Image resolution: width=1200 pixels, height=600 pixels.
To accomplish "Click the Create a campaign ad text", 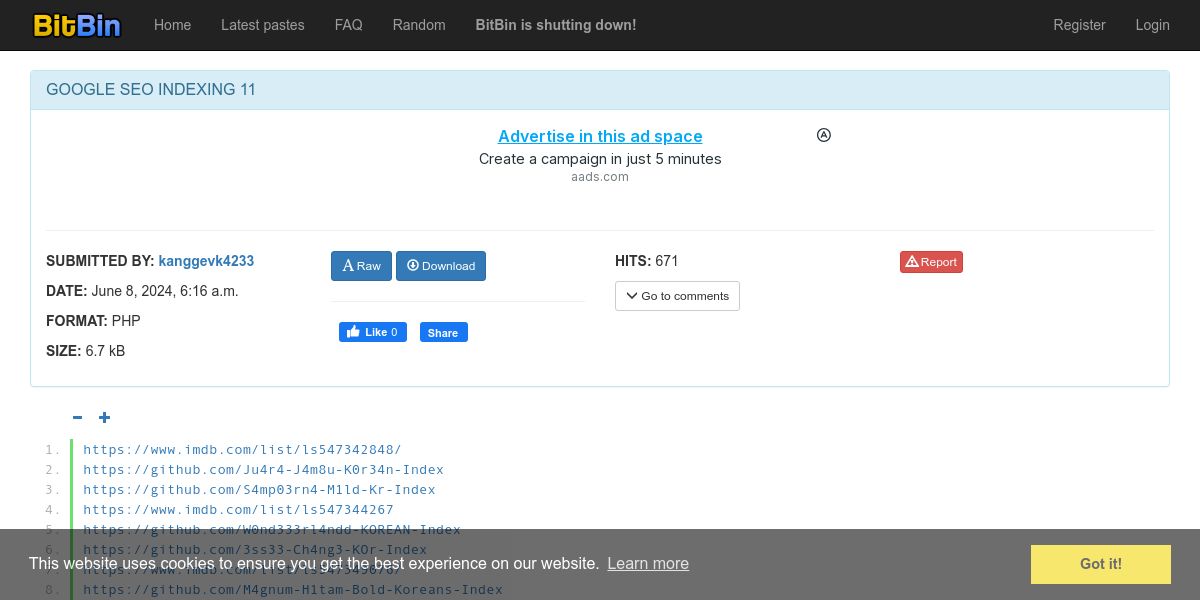I will click(600, 159).
